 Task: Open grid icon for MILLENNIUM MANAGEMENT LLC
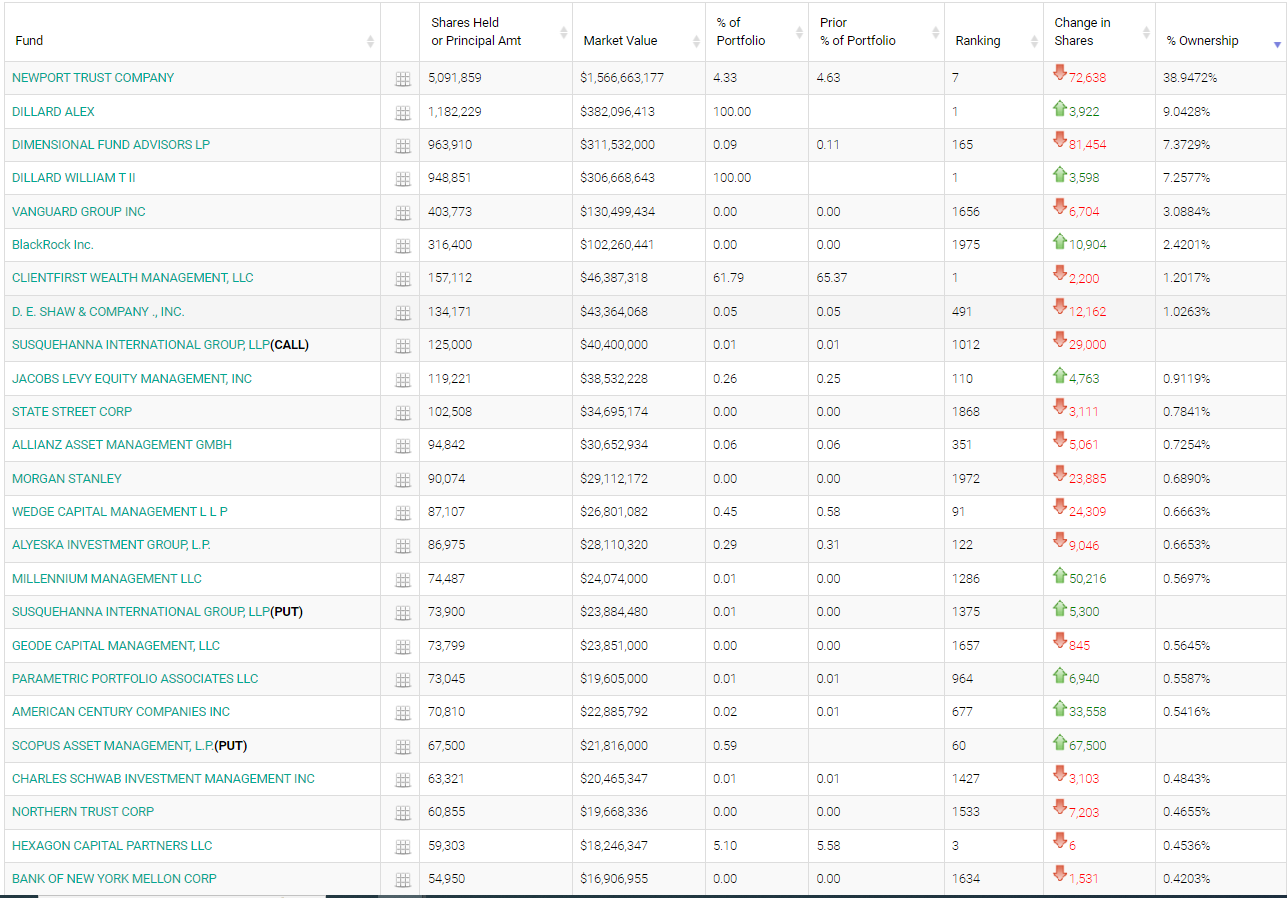[403, 580]
